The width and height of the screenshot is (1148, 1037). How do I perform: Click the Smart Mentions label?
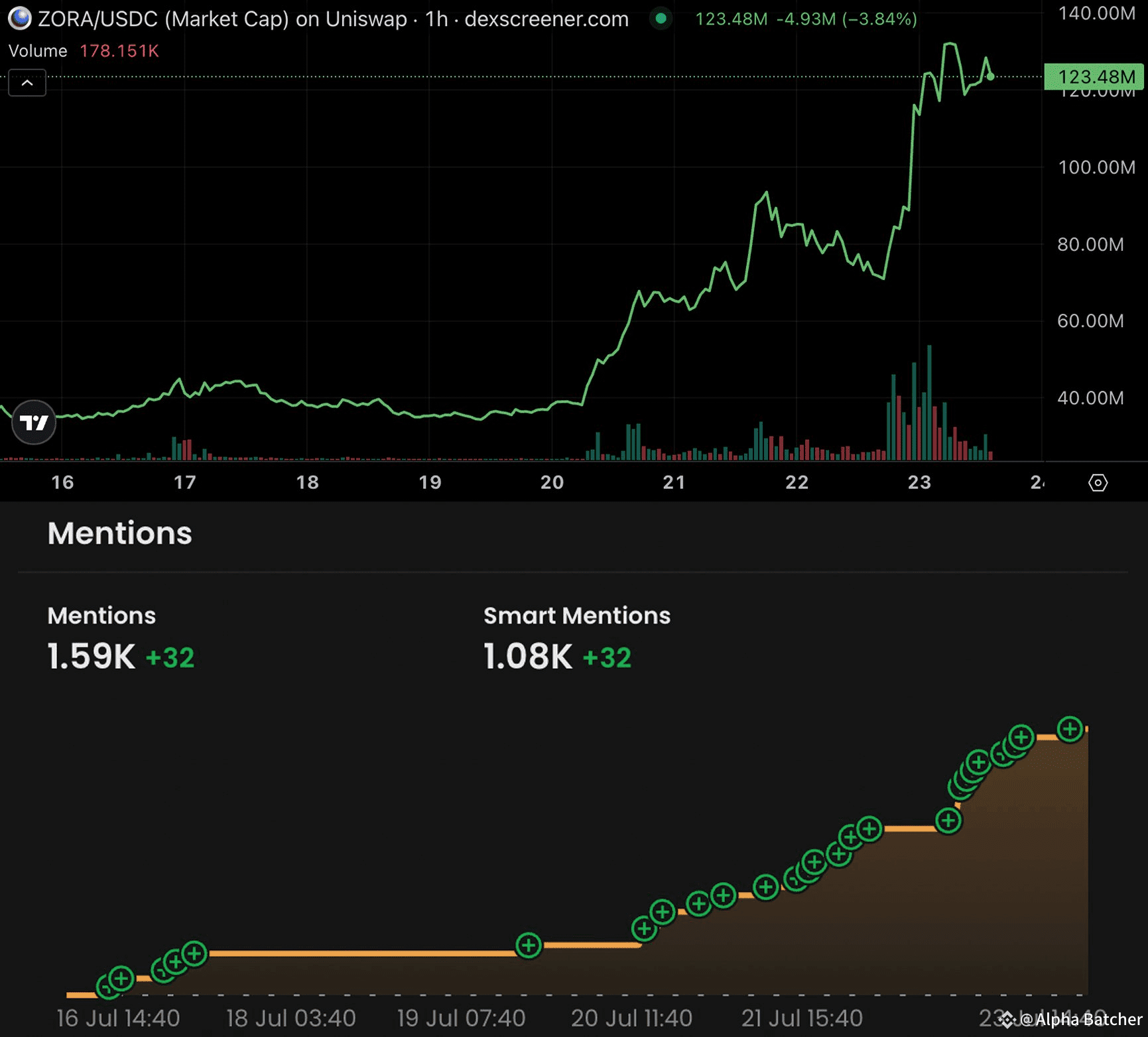click(x=577, y=616)
